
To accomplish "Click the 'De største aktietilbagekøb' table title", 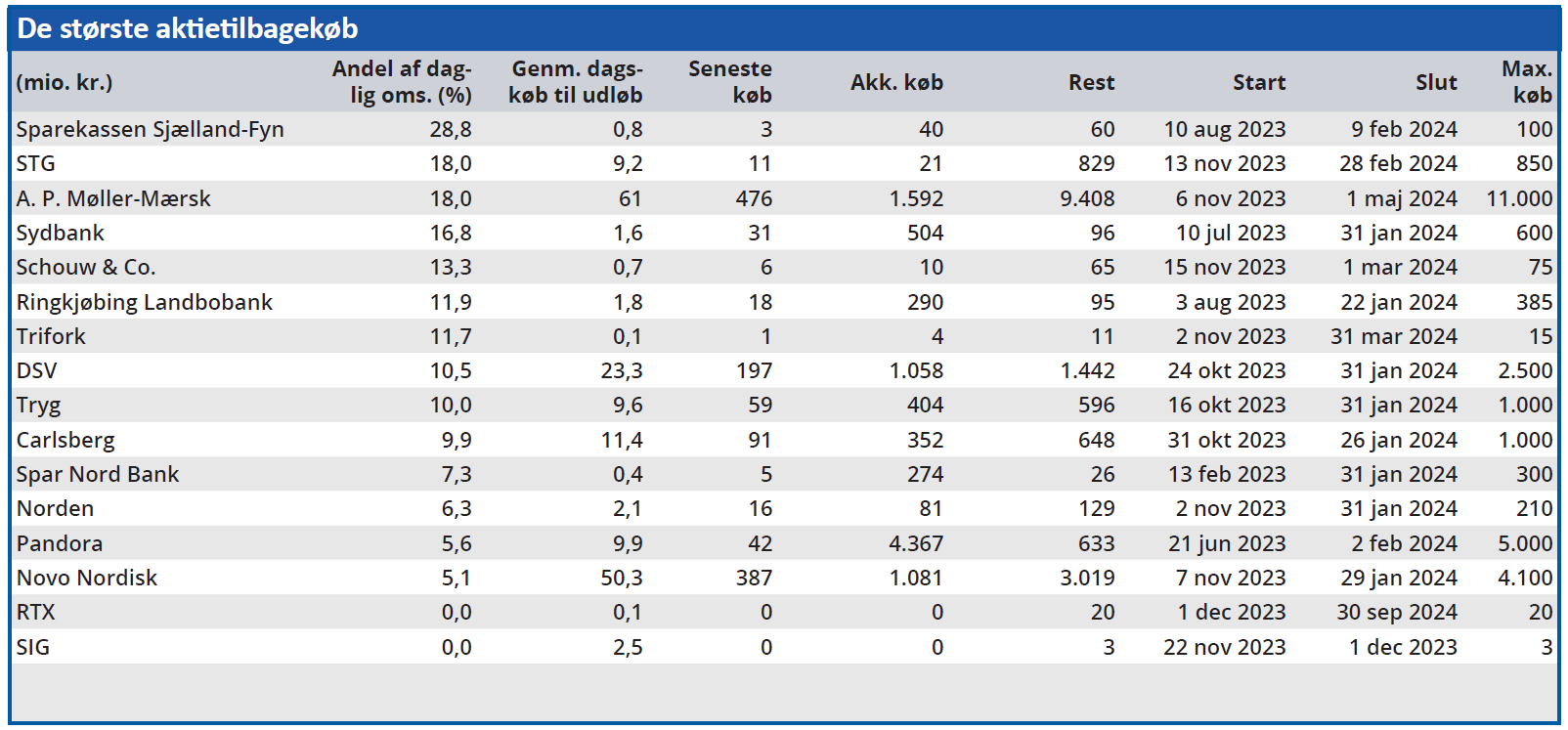I will click(x=188, y=28).
